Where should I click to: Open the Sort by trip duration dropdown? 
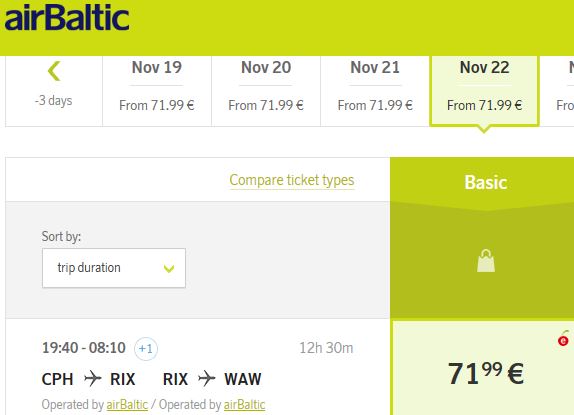coord(114,268)
